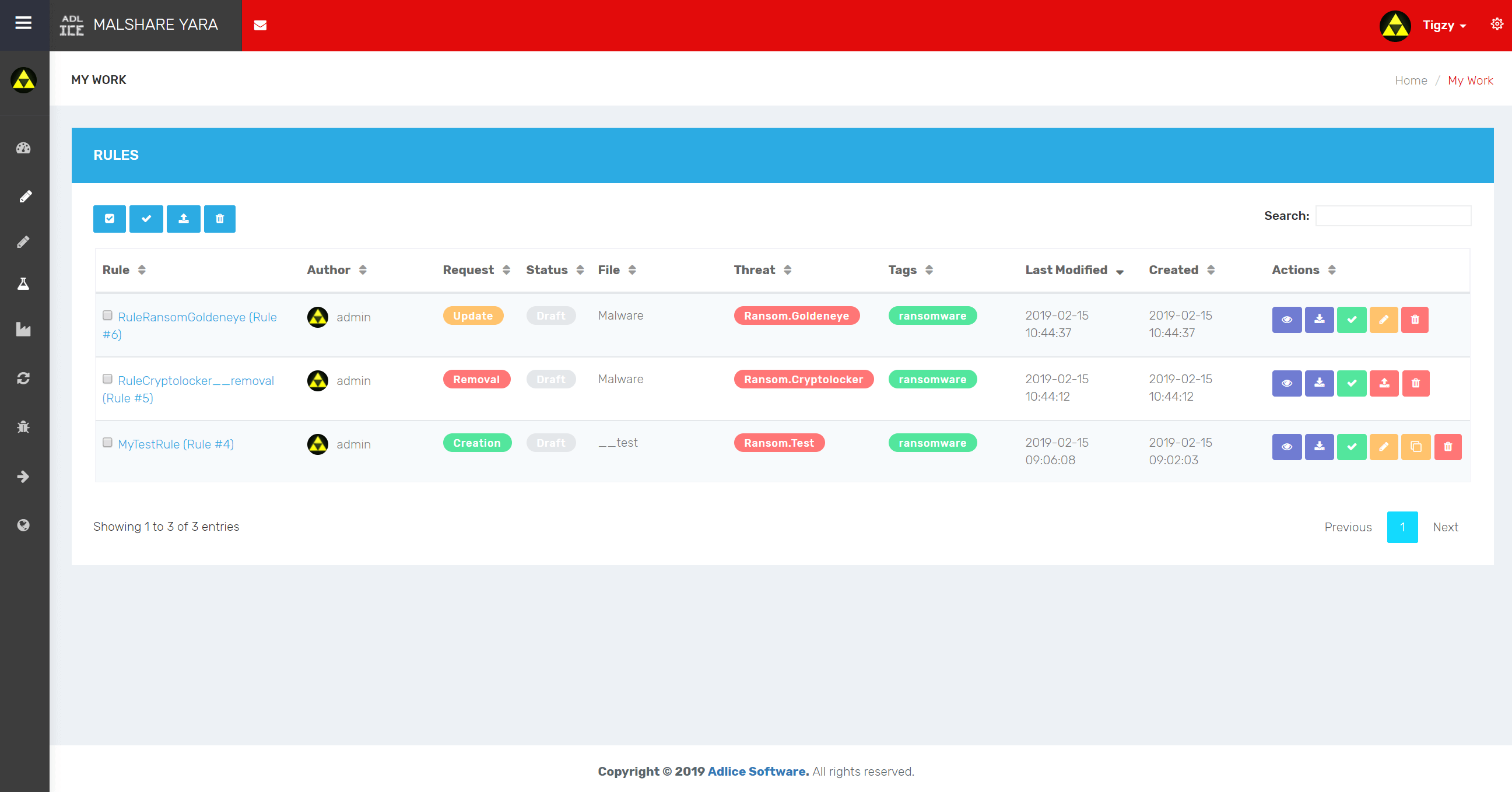Image resolution: width=1512 pixels, height=792 pixels.
Task: Select the RuleCryptolocker__removal checkbox
Action: point(108,379)
